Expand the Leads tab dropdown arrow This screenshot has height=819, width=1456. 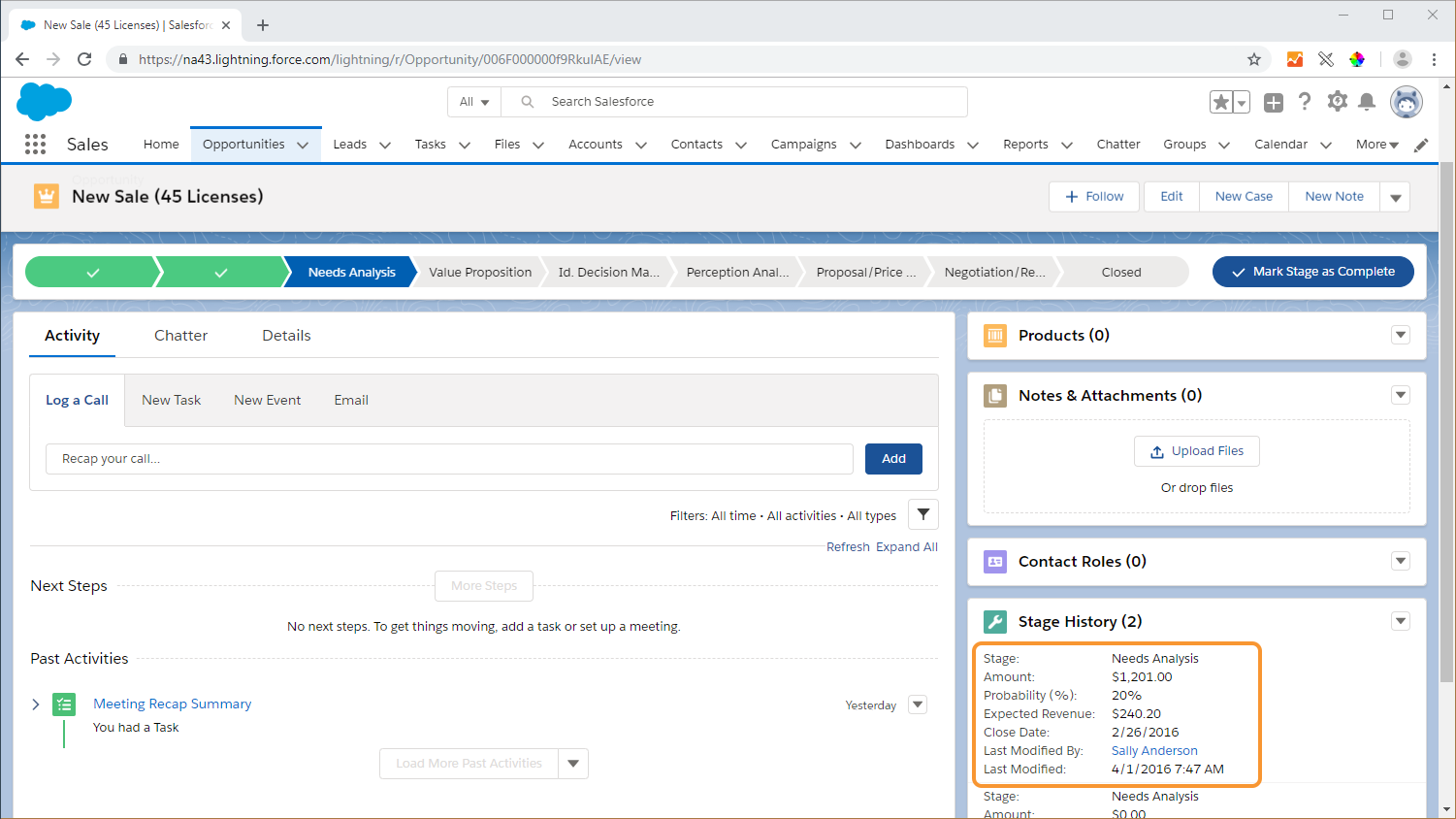coord(385,146)
